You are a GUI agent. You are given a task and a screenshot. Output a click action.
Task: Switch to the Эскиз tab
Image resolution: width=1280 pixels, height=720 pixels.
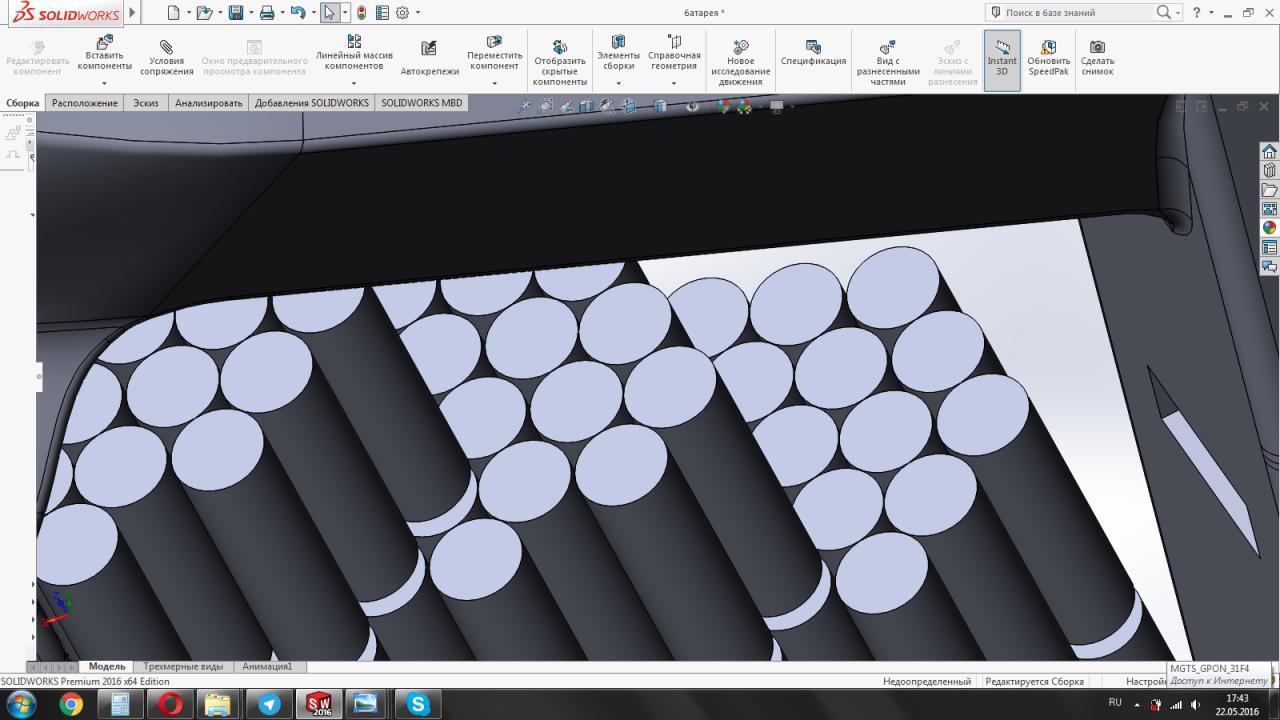click(x=146, y=103)
